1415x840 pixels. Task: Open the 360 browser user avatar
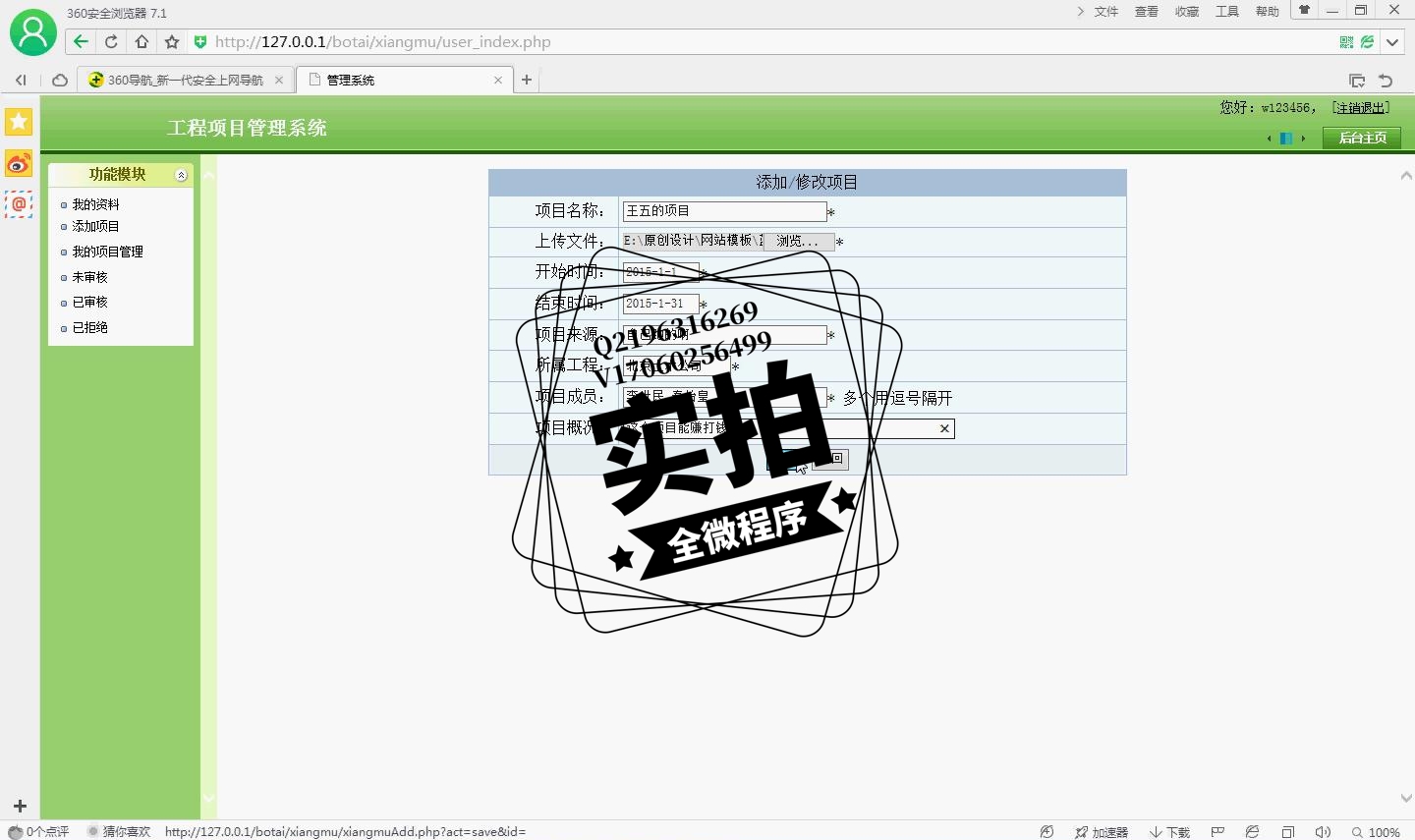pyautogui.click(x=32, y=32)
